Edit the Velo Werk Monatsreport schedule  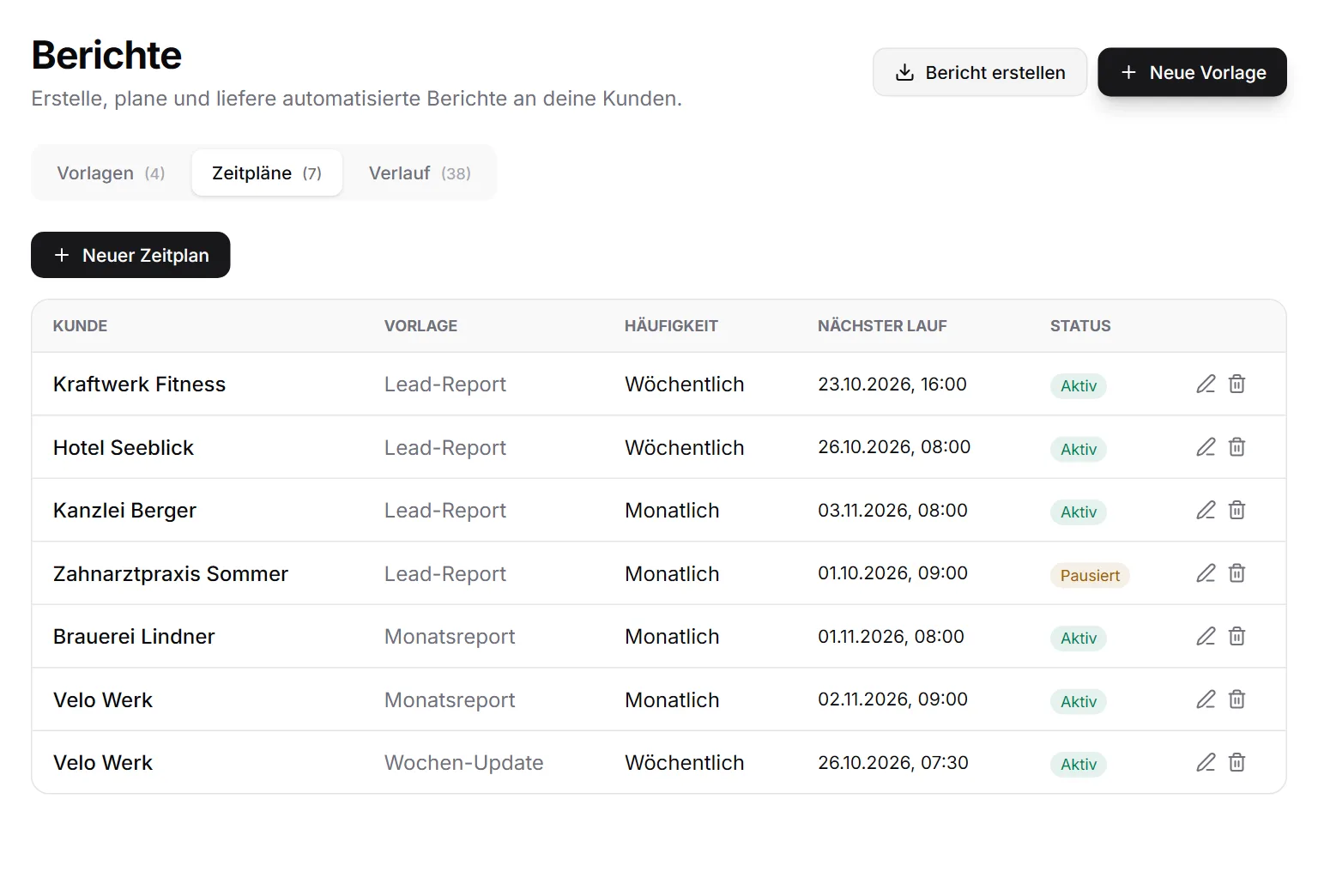click(1206, 699)
